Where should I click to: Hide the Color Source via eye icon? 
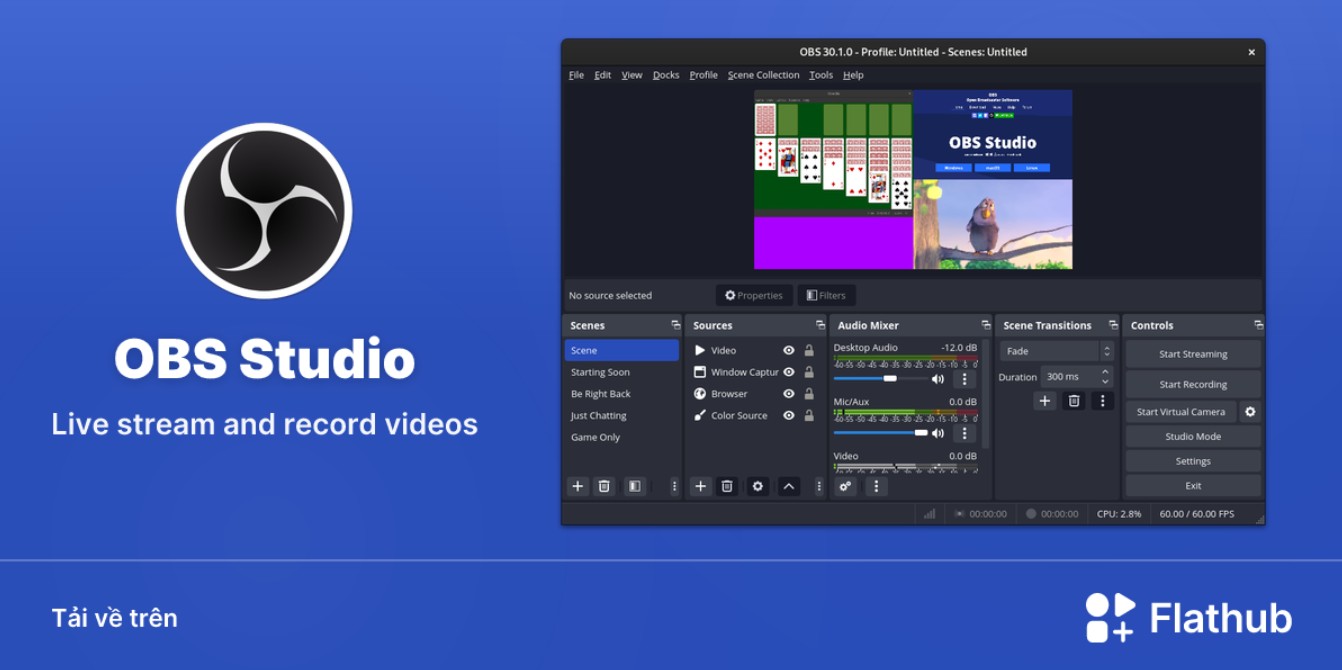789,415
